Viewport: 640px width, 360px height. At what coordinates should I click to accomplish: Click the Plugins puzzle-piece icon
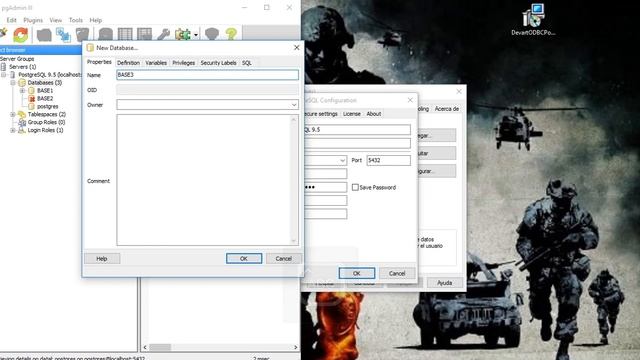[x=183, y=34]
